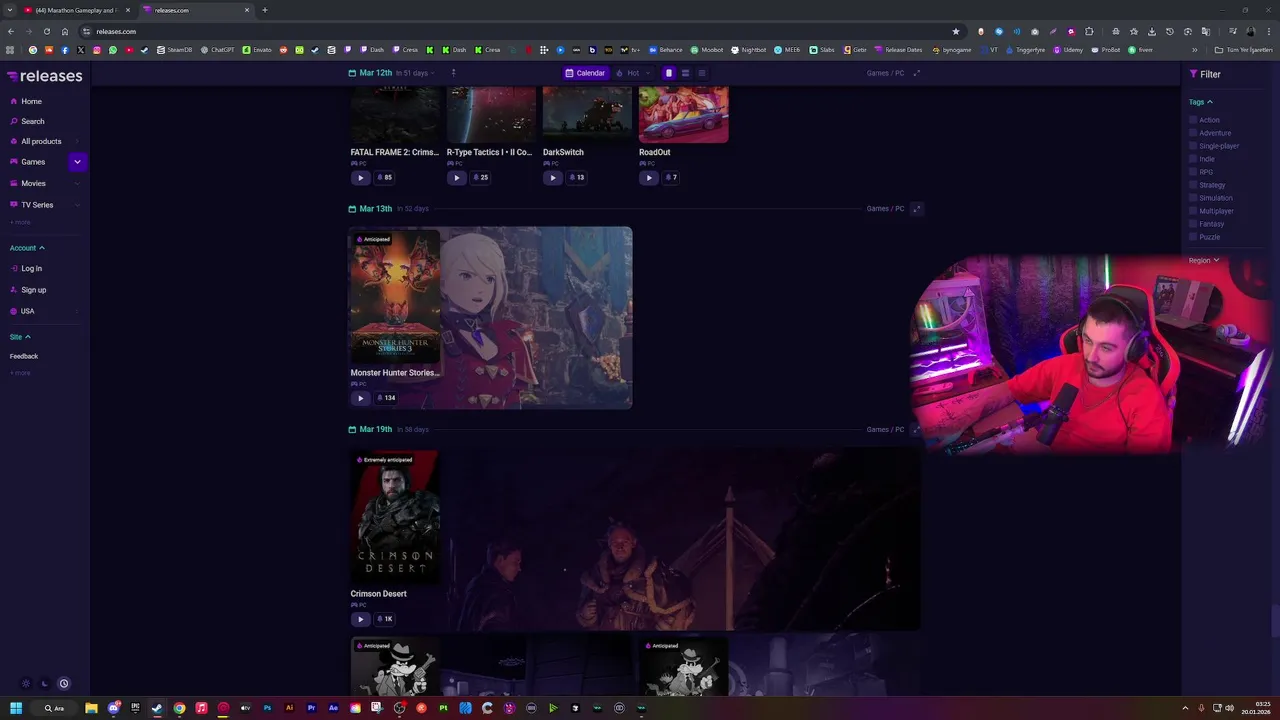Play the FATAL FRAME 2 trailer
The image size is (1280, 720).
click(361, 178)
